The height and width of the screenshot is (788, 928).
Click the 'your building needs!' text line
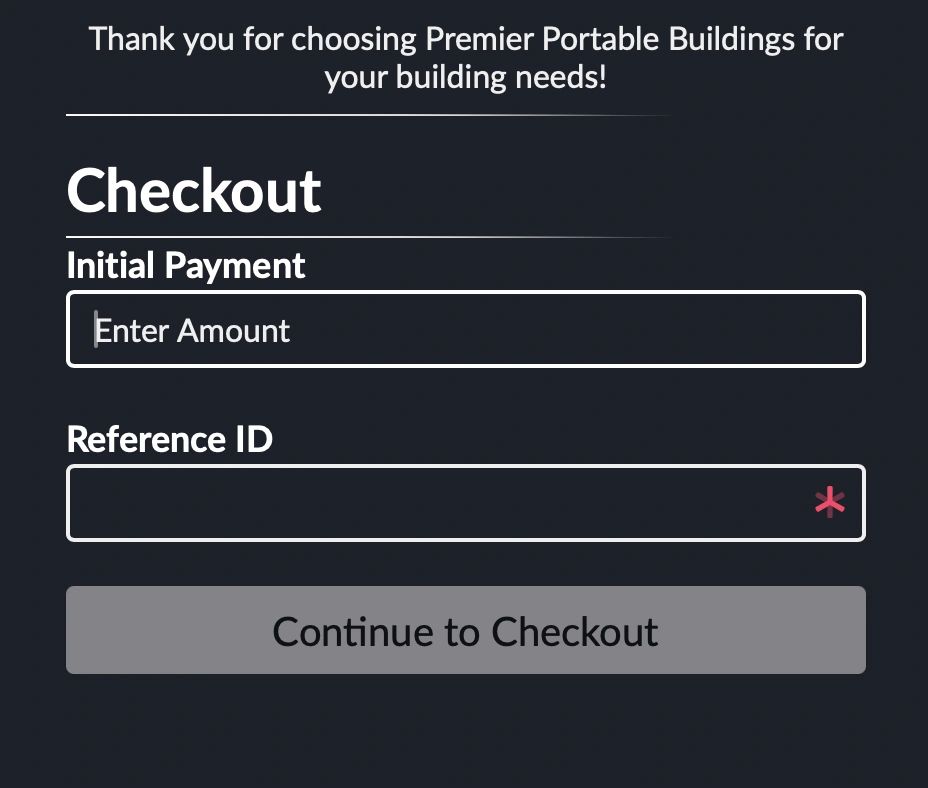click(465, 77)
